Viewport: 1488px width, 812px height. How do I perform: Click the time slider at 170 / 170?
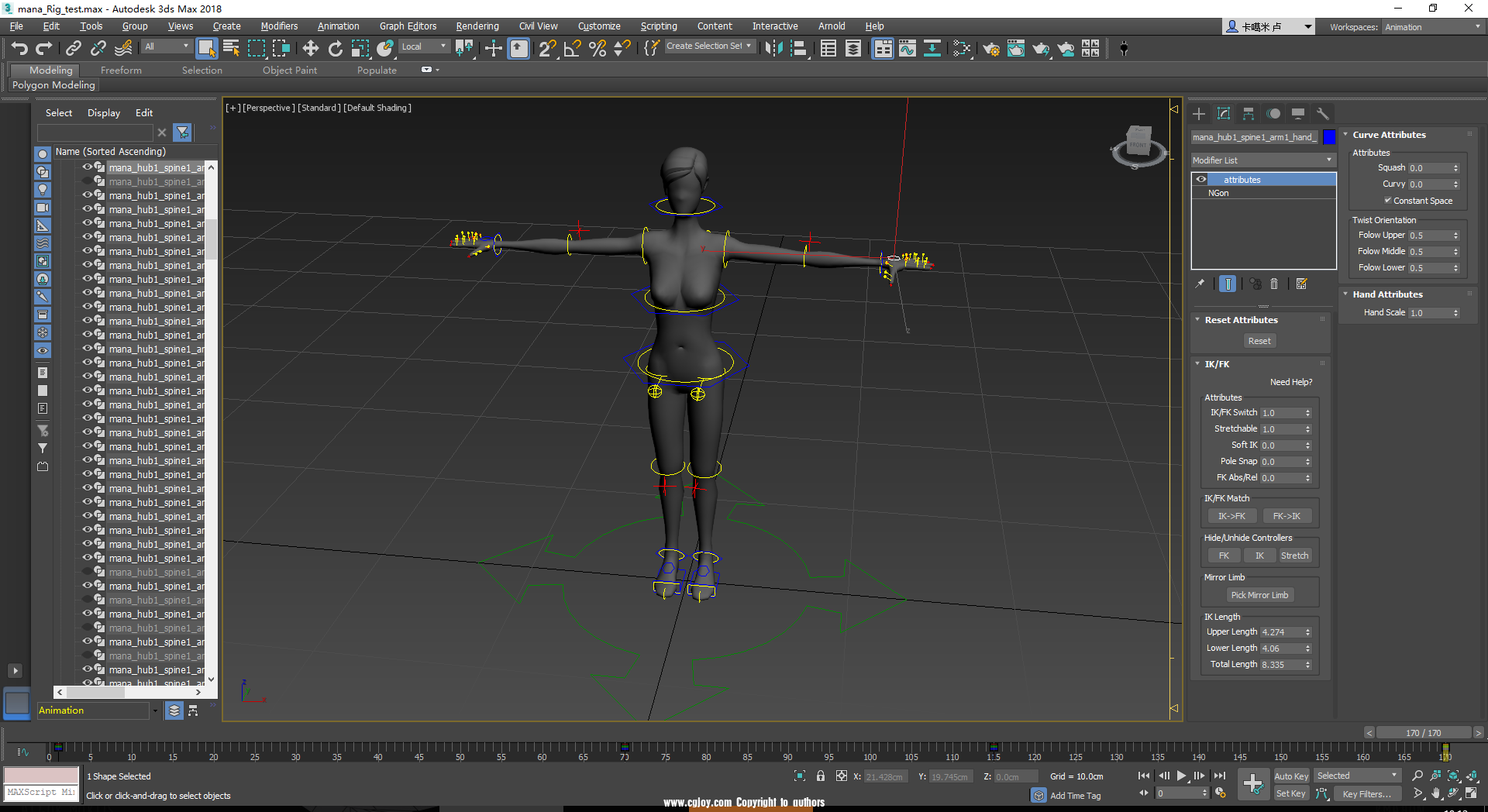point(1423,733)
